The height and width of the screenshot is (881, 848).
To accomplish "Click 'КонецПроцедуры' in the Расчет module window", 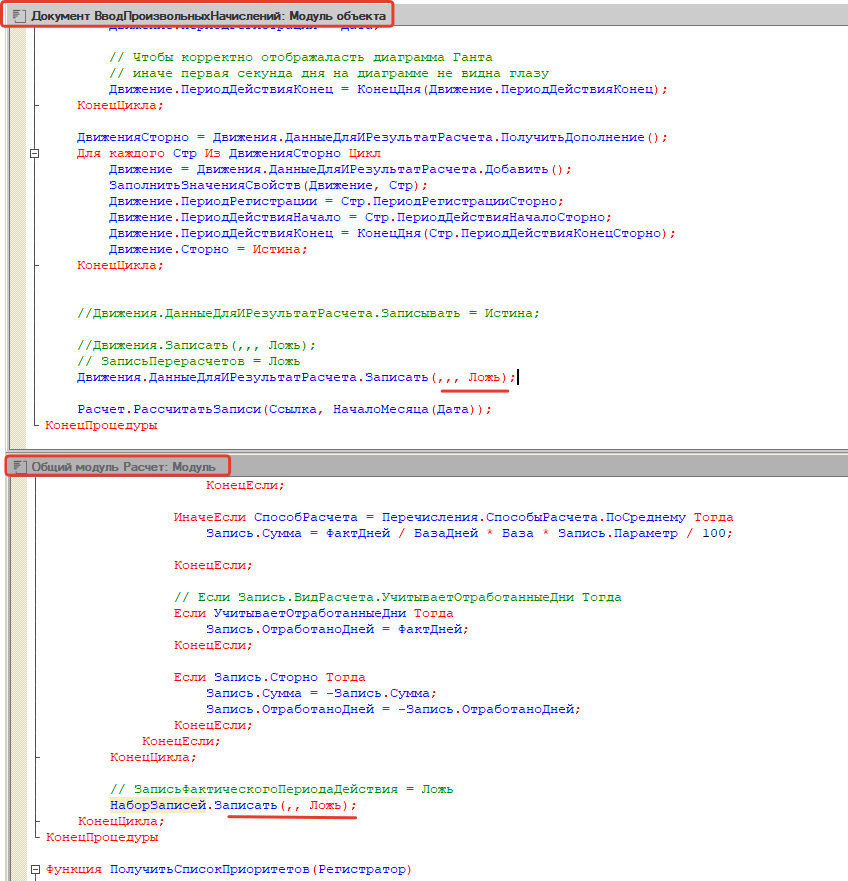I will 102,837.
